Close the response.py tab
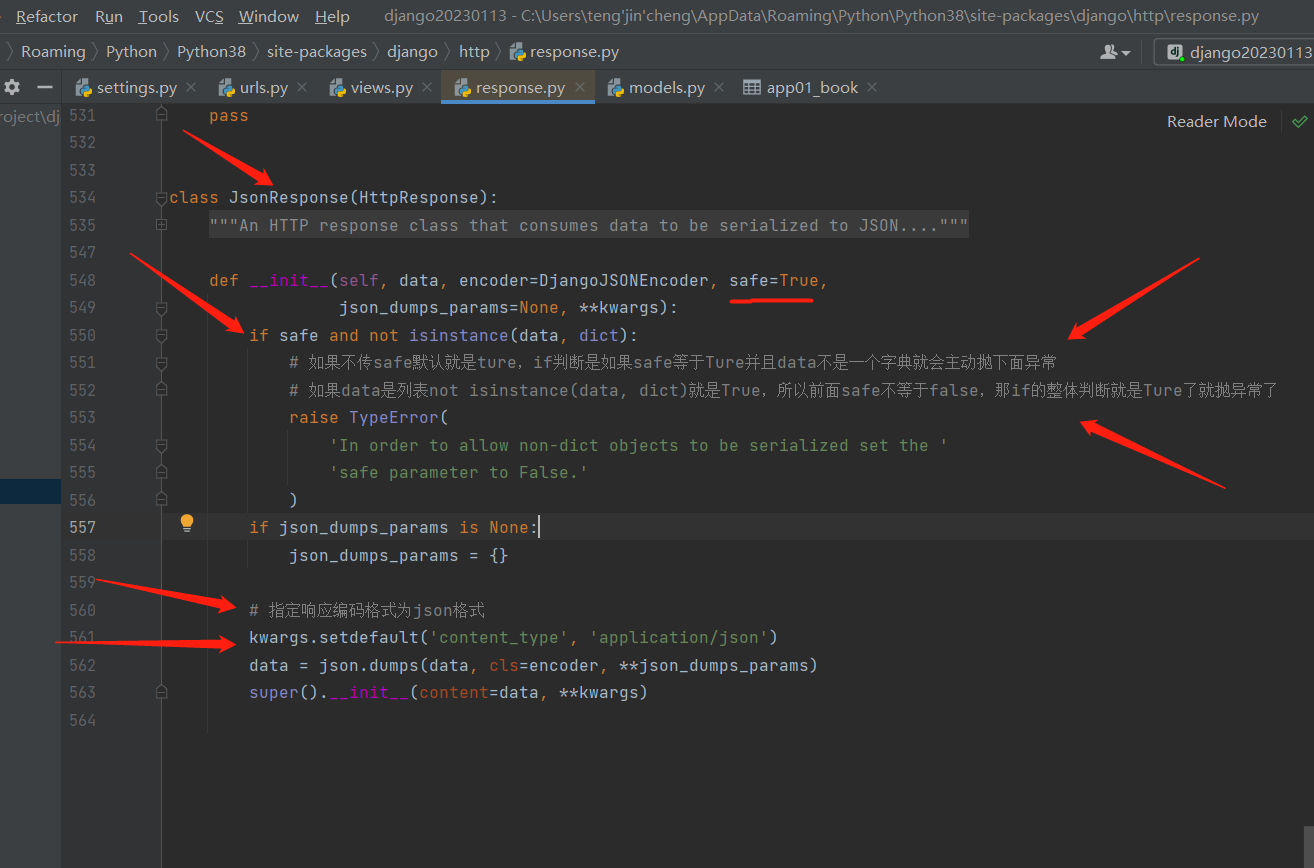The image size is (1314, 868). click(x=580, y=87)
